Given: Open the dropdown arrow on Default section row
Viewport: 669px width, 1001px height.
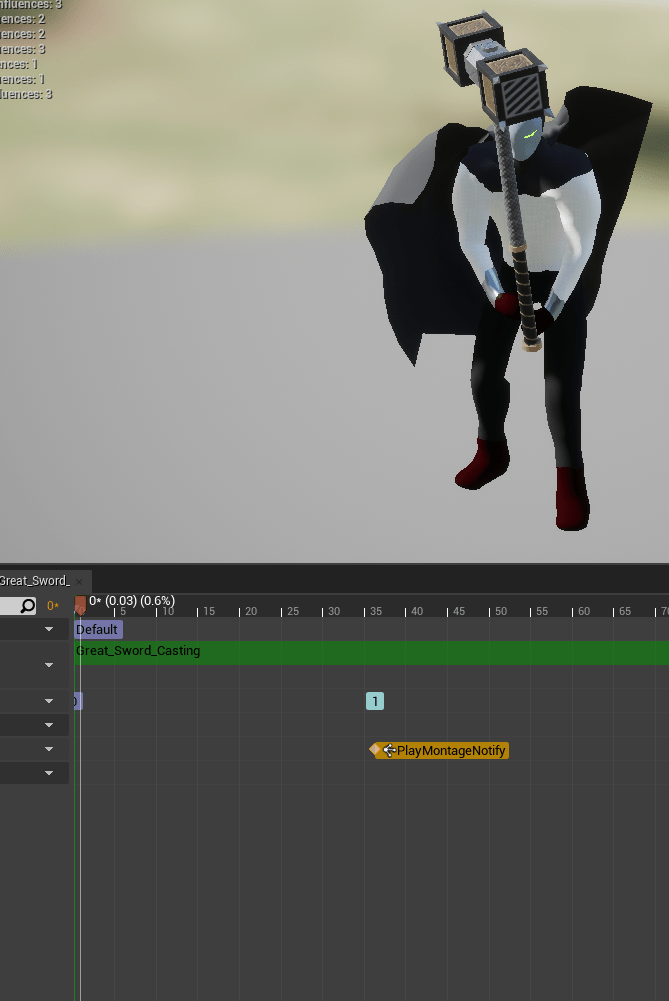Looking at the screenshot, I should [x=49, y=630].
